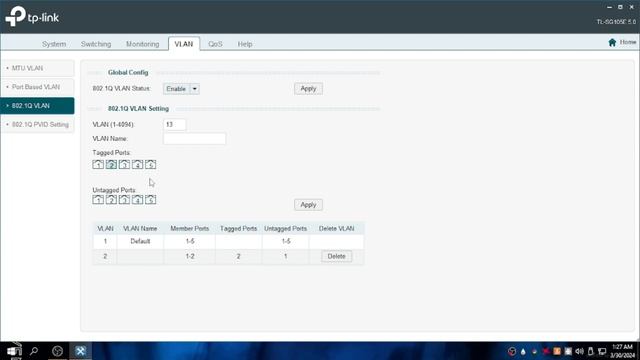Toggle Tagged Port 1
The width and height of the screenshot is (640, 360).
click(x=98, y=164)
